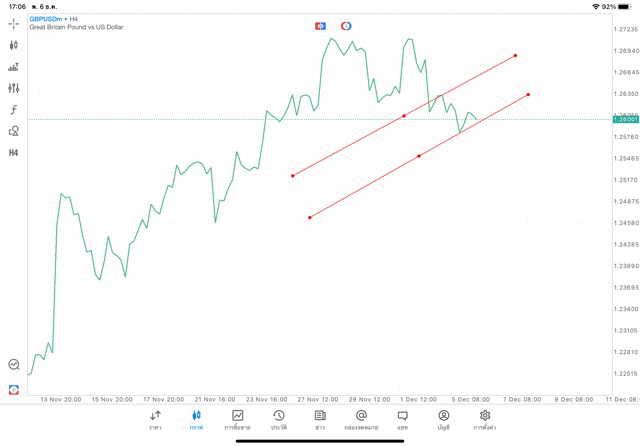Open the function indicators (f) icon
Image resolution: width=640 pixels, height=447 pixels.
click(x=14, y=110)
